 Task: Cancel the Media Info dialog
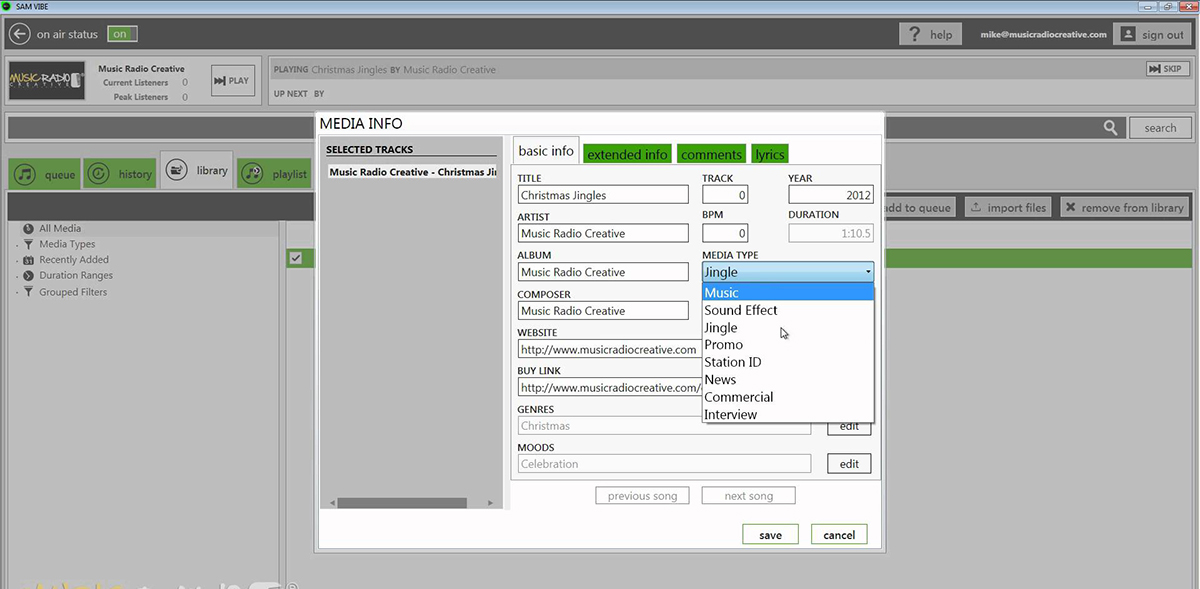click(839, 534)
